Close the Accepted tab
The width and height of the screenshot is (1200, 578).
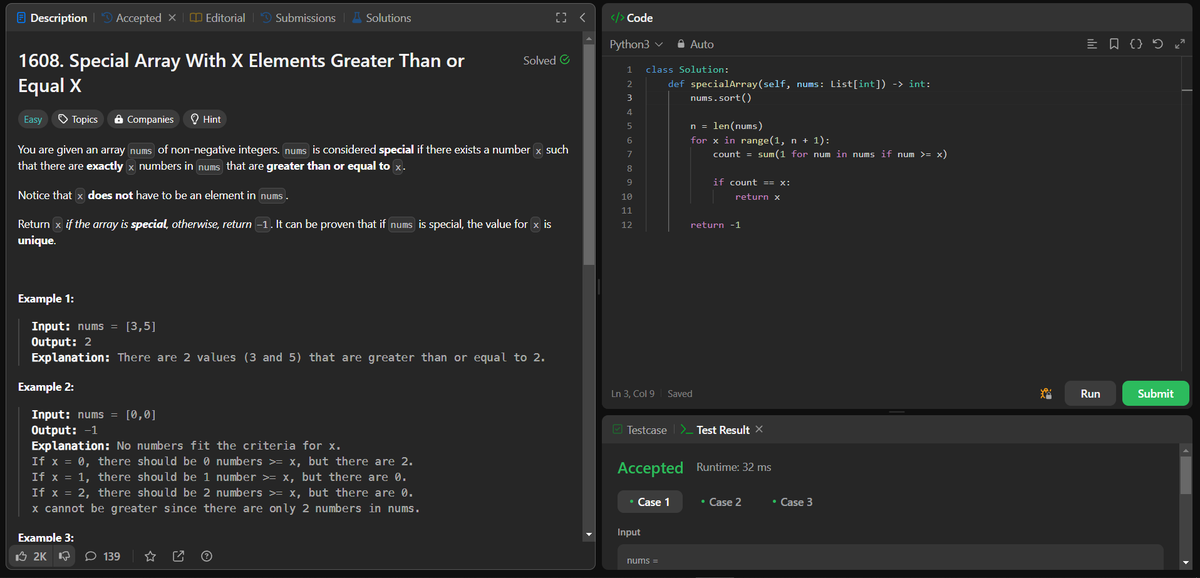pos(172,18)
